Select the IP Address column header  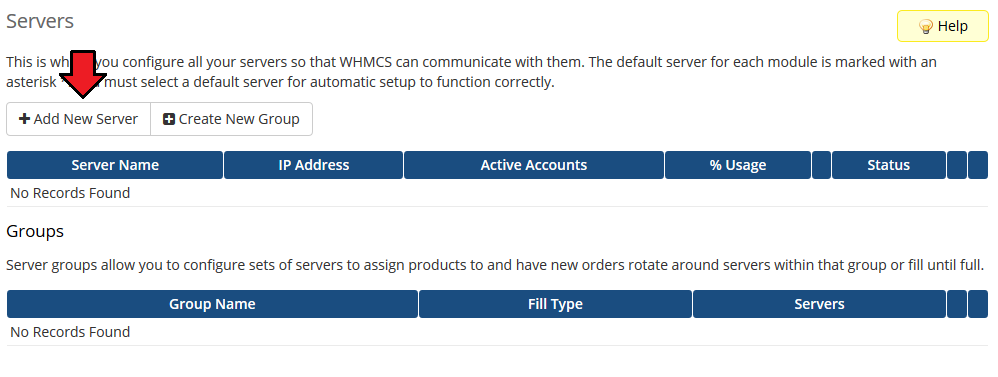[x=314, y=165]
